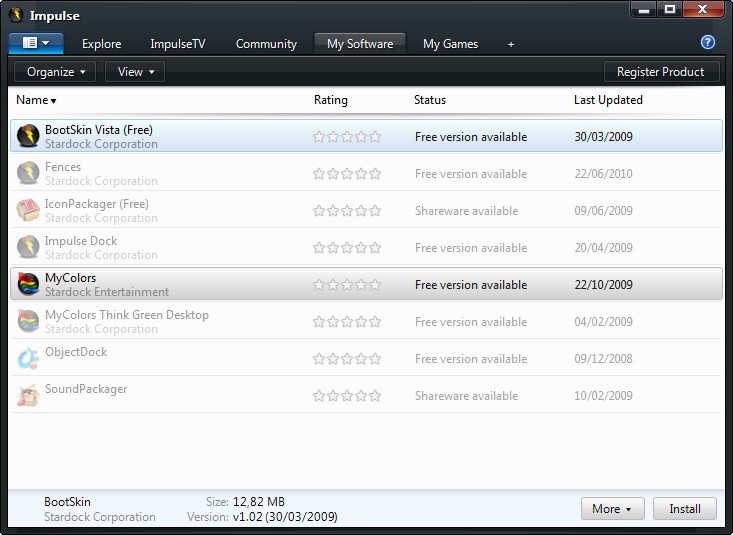This screenshot has height=535, width=733.
Task: Open the Impulse main menu dropdown
Action: pyautogui.click(x=36, y=43)
